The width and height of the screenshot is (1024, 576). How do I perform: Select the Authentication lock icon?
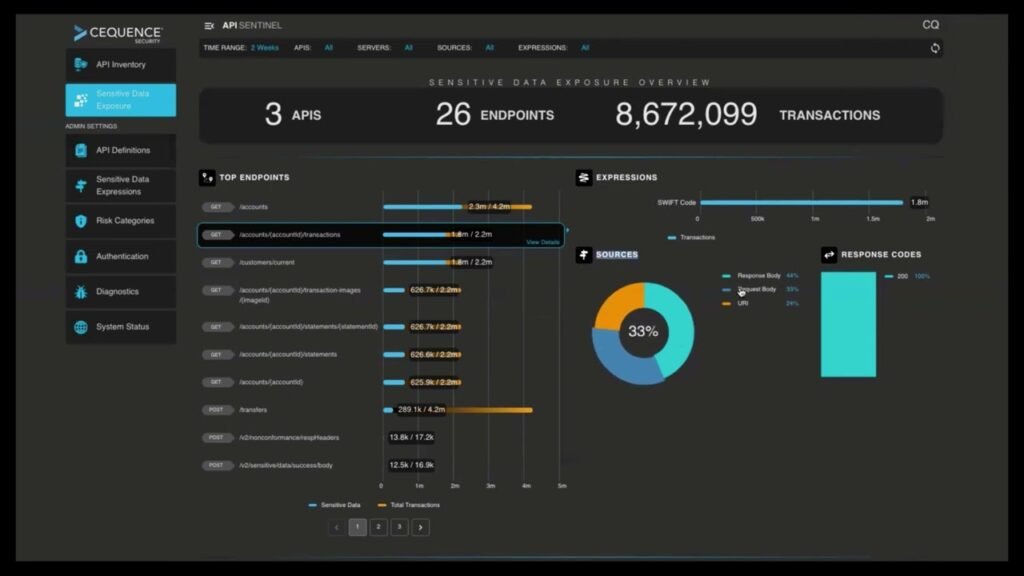pyautogui.click(x=79, y=256)
